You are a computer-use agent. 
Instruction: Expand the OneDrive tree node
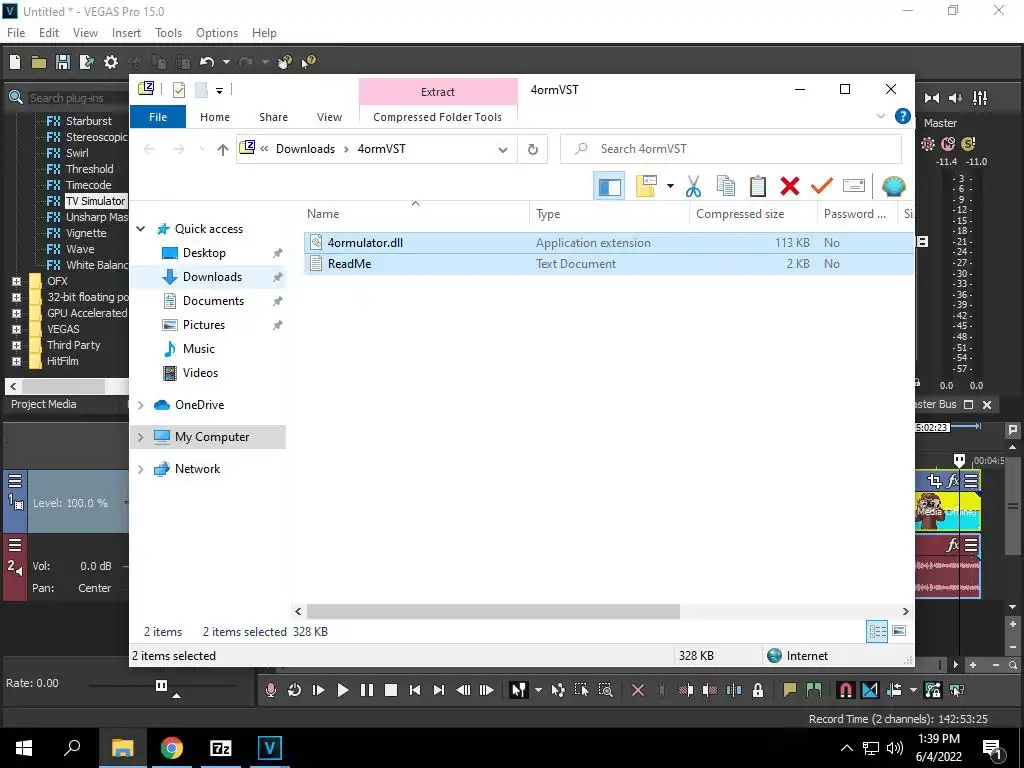(x=140, y=405)
